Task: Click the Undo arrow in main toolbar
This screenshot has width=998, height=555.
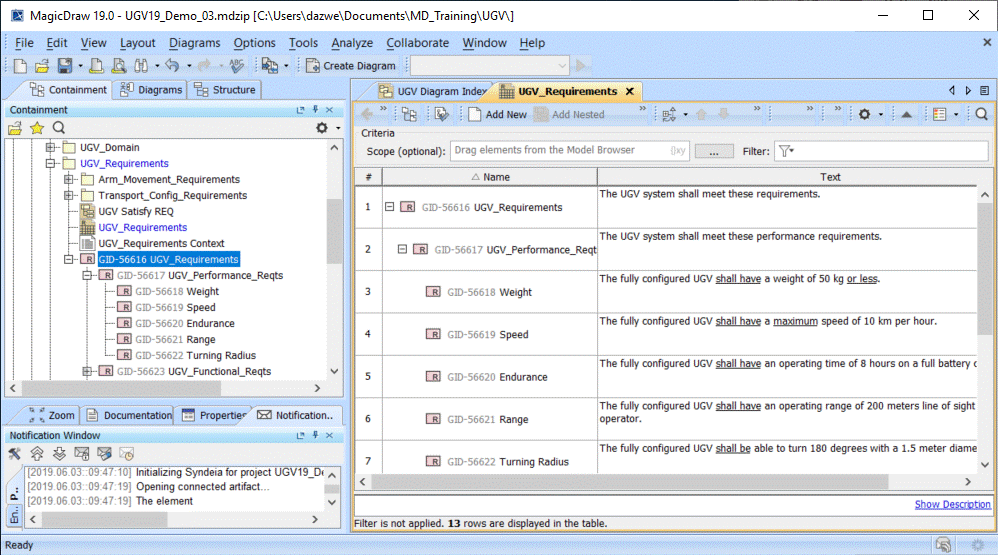Action: pos(171,66)
